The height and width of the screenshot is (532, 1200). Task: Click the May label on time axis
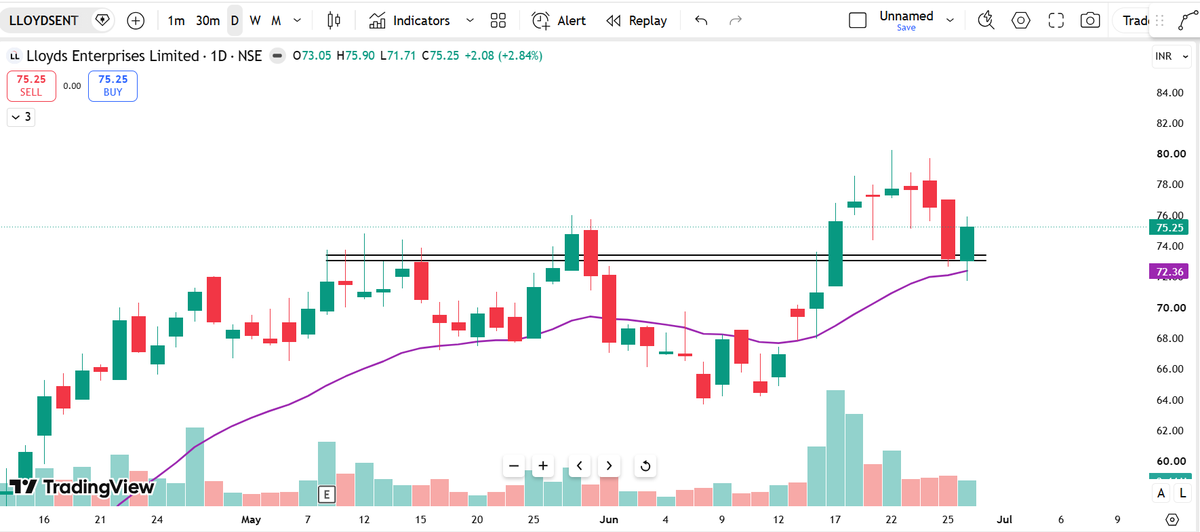coord(251,520)
